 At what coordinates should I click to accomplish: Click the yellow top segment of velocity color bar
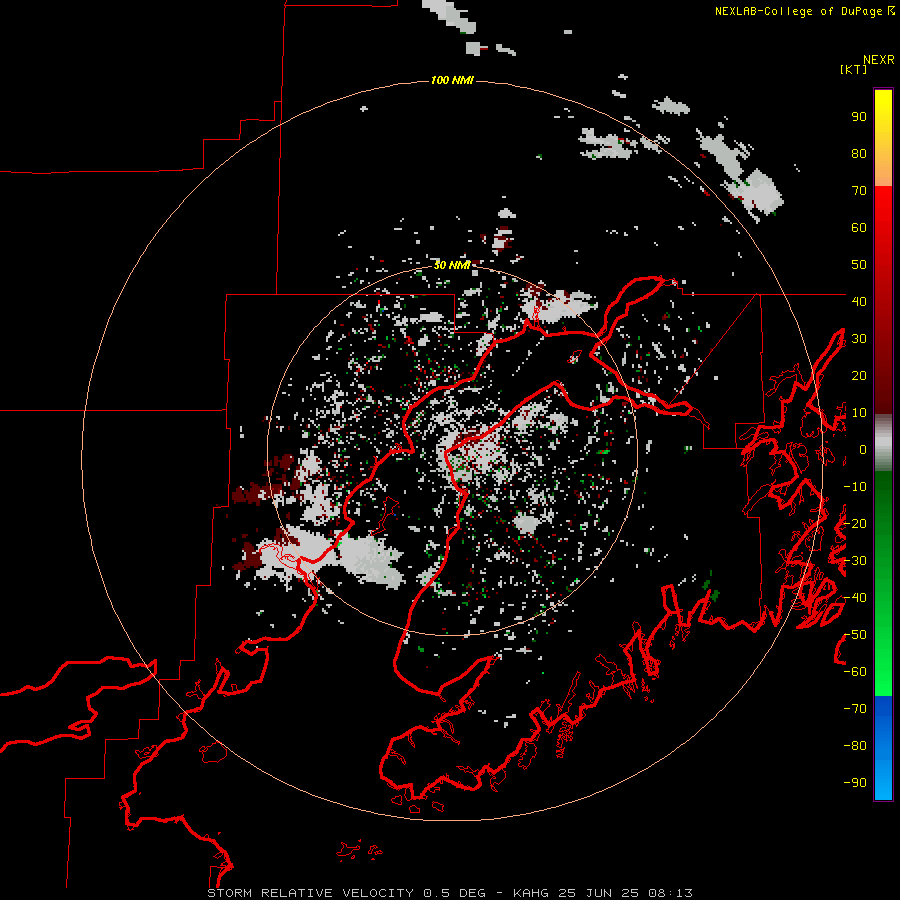click(x=883, y=138)
